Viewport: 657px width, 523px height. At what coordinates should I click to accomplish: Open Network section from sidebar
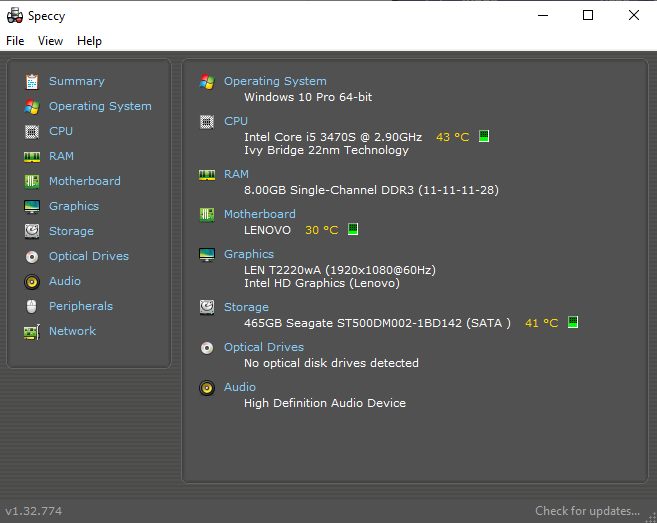click(x=72, y=331)
